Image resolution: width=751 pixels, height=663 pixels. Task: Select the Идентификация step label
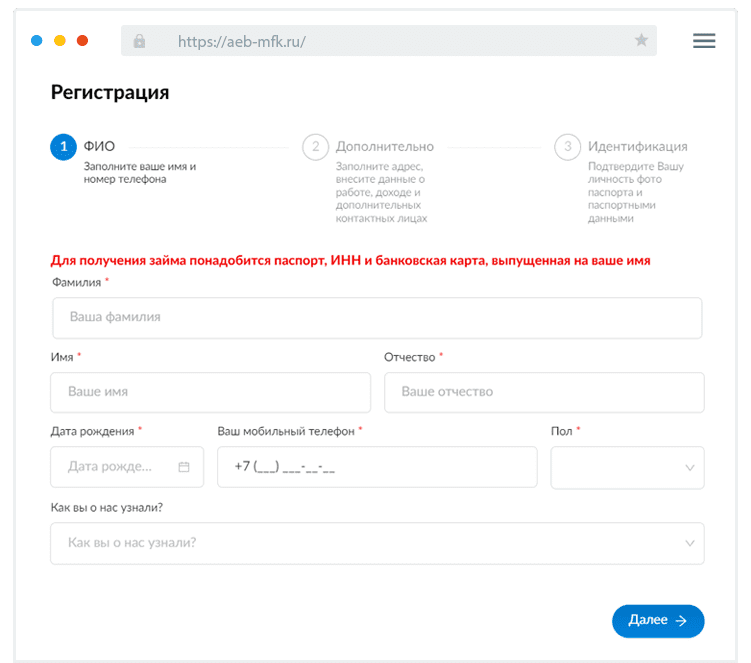[x=637, y=147]
